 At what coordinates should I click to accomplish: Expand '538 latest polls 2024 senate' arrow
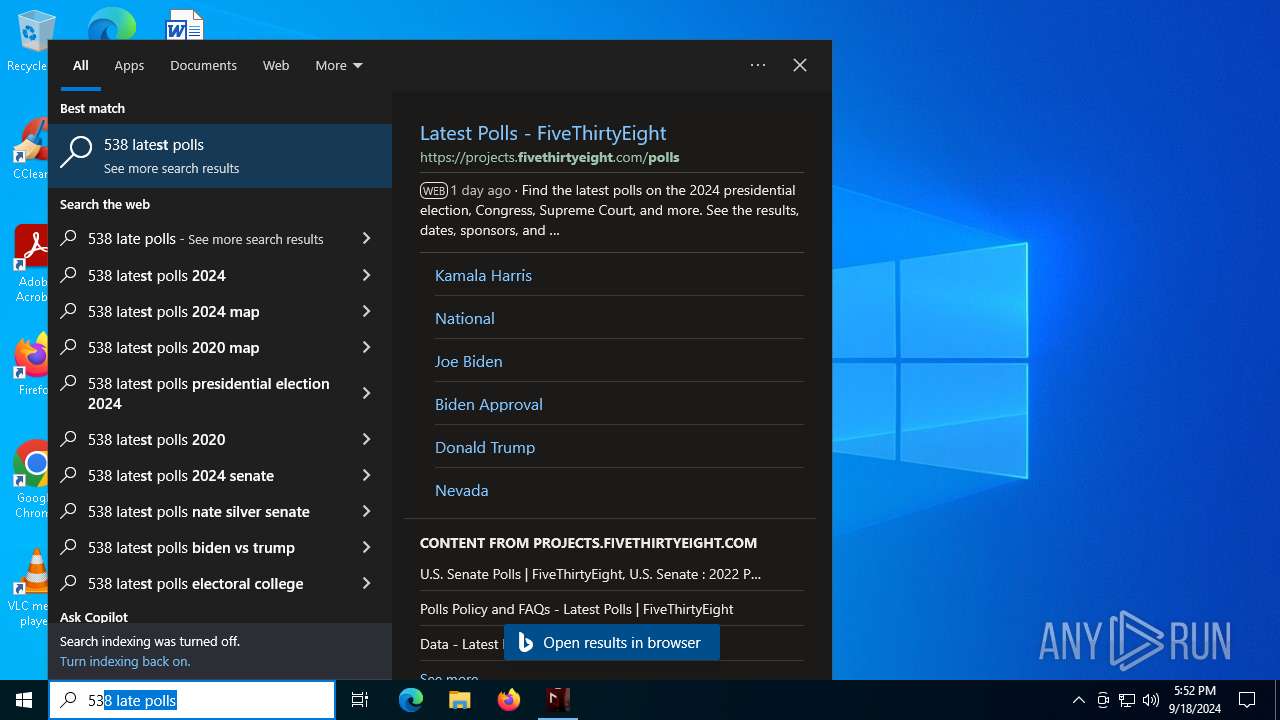(366, 475)
